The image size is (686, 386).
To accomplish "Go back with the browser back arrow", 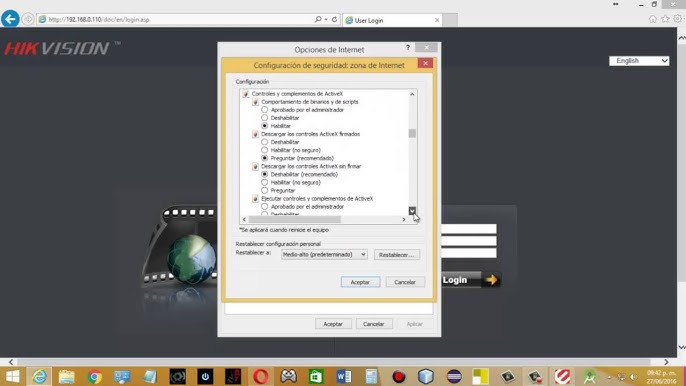I will (10, 19).
